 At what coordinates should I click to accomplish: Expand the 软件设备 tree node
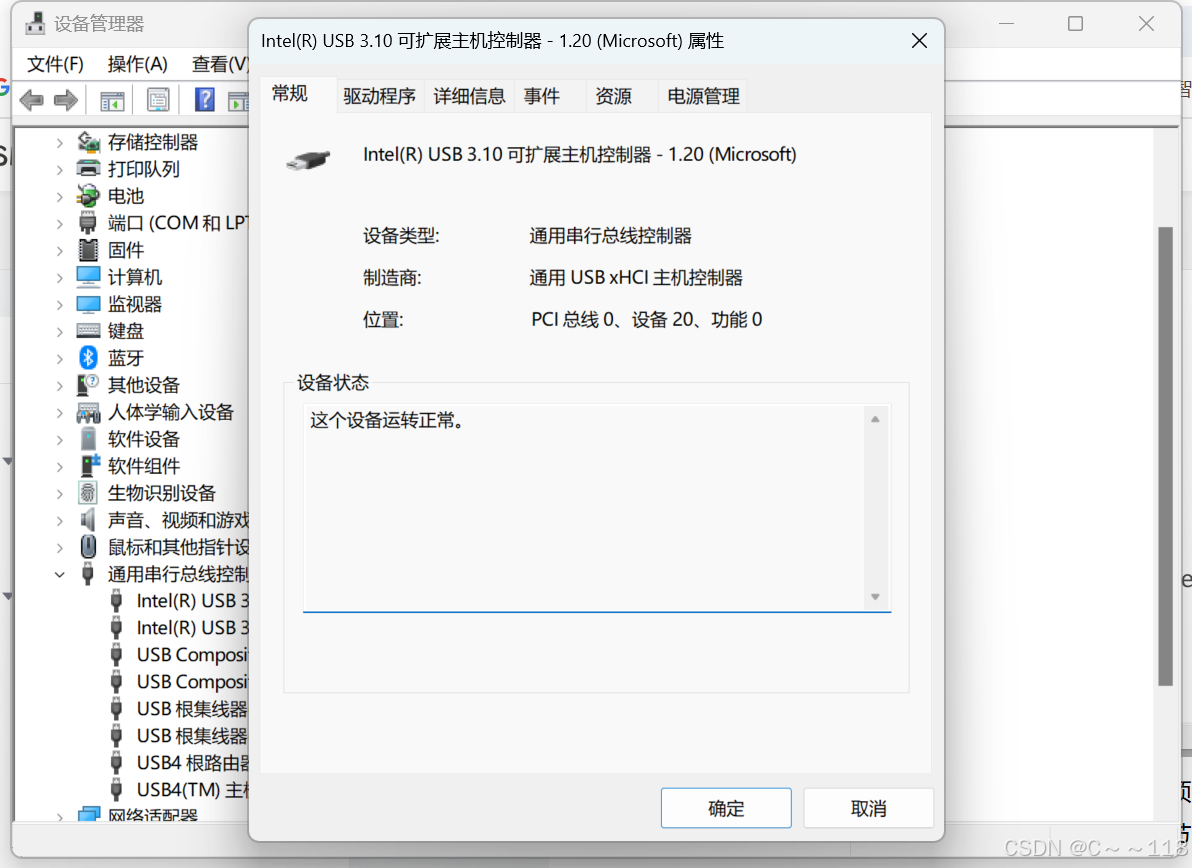(59, 439)
